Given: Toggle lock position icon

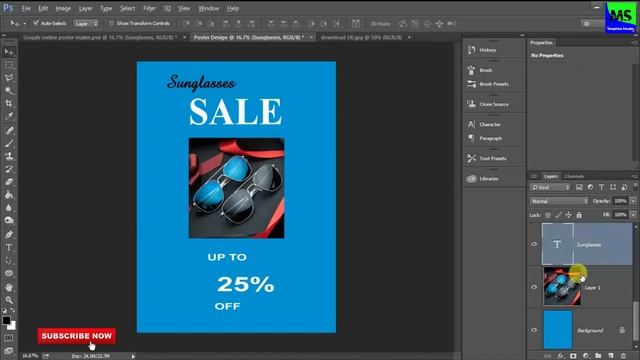Looking at the screenshot, I should coord(569,215).
